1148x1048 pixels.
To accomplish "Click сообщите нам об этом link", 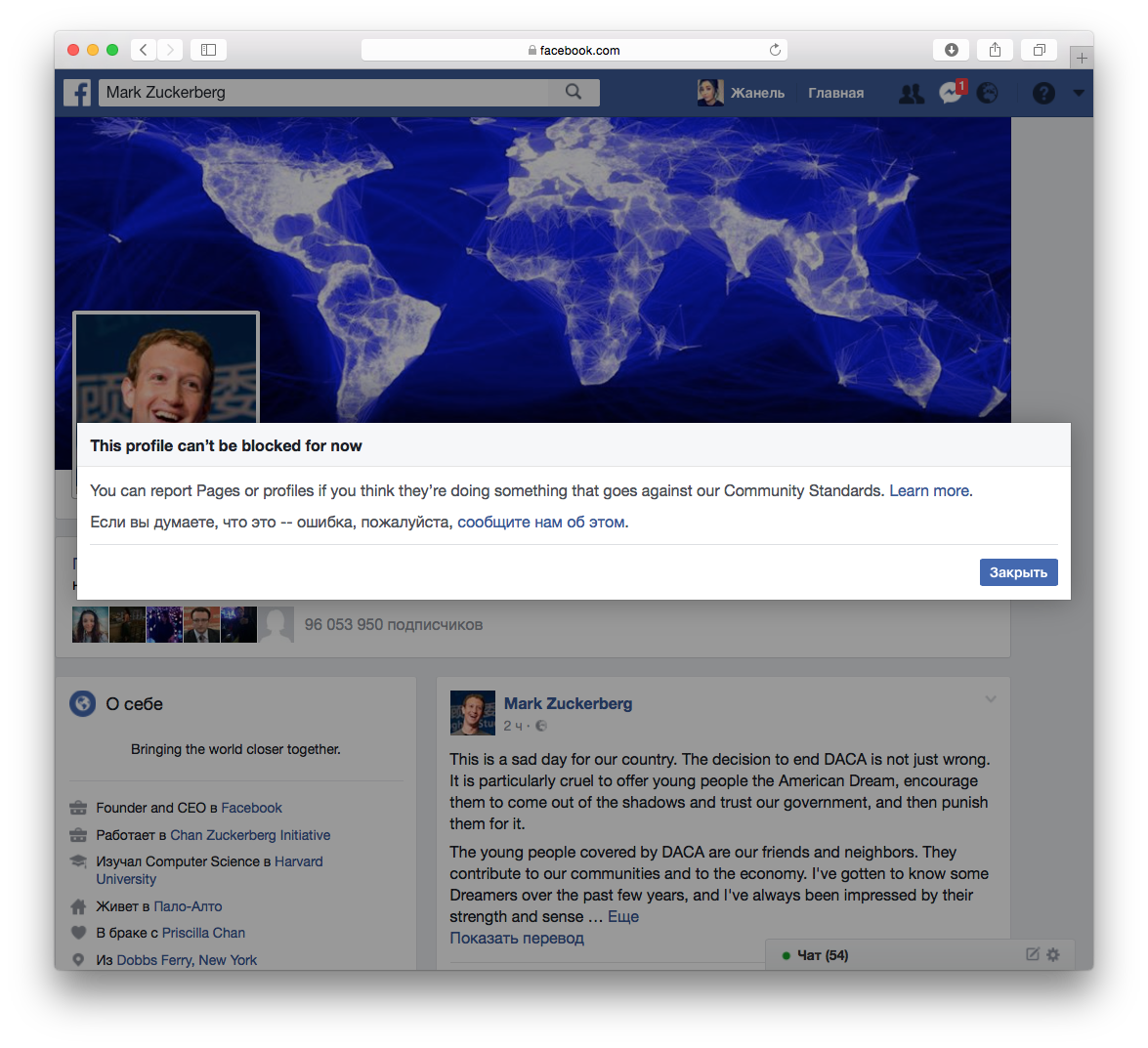I will coord(541,523).
